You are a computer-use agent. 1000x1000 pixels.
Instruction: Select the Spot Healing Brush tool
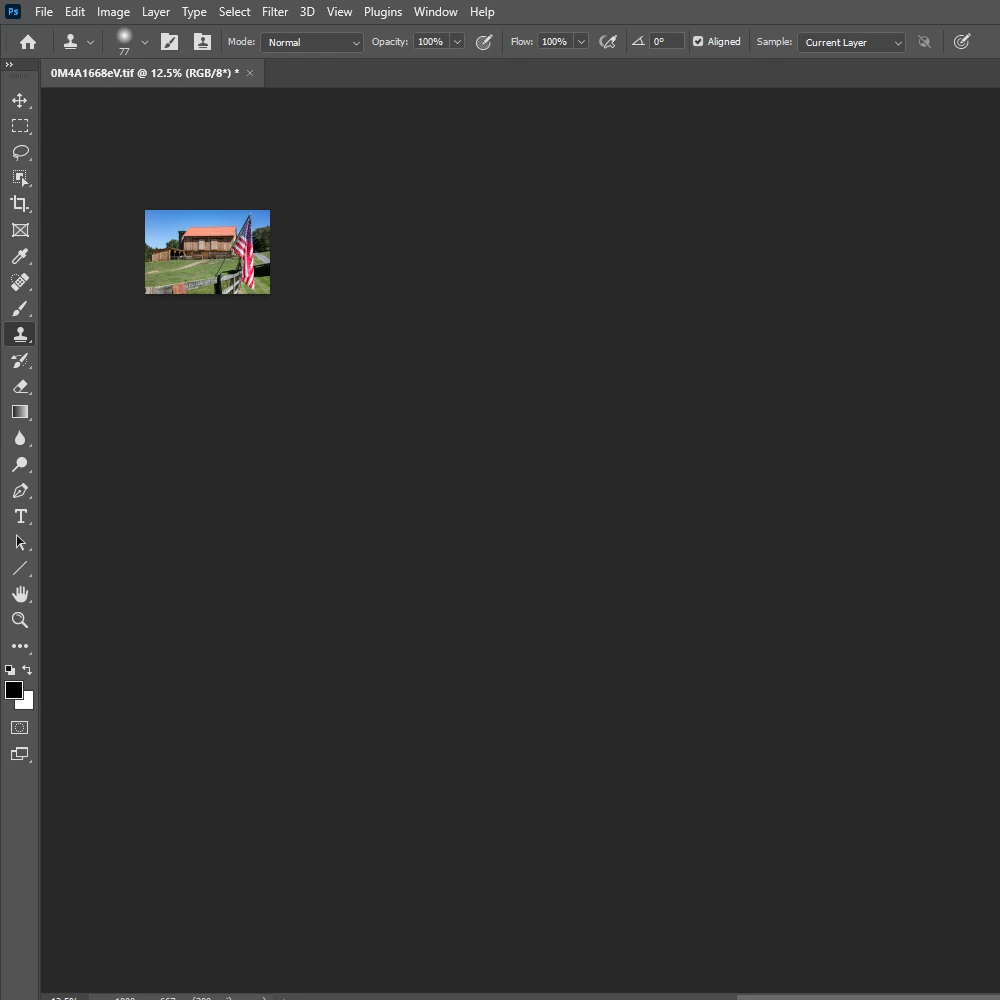coord(20,282)
